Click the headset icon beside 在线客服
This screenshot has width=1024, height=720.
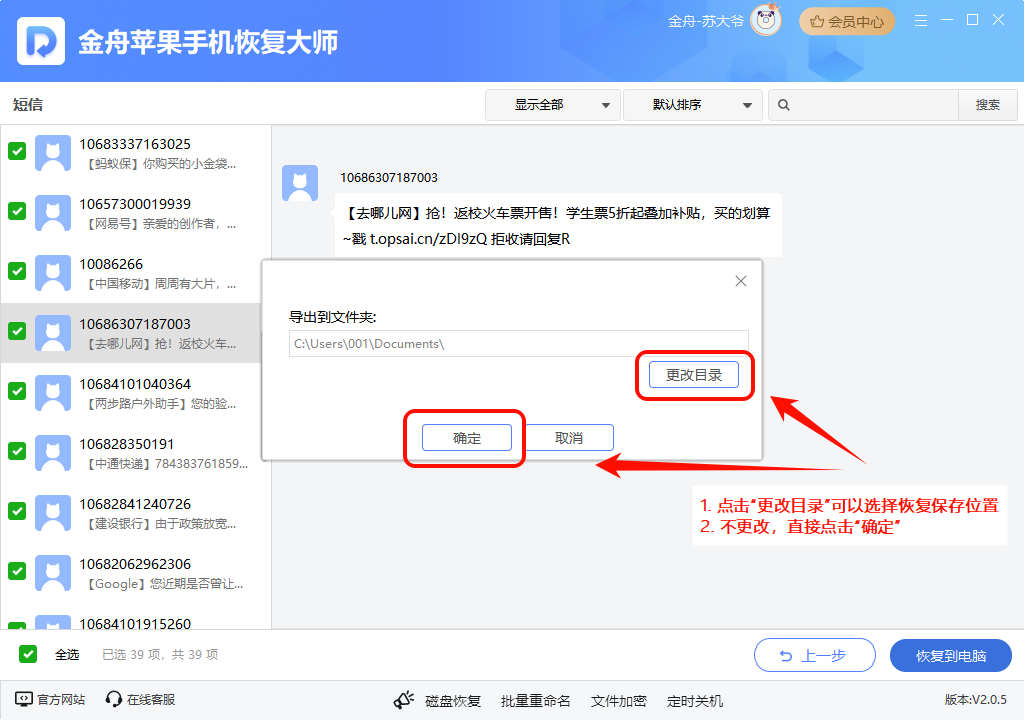pos(114,700)
